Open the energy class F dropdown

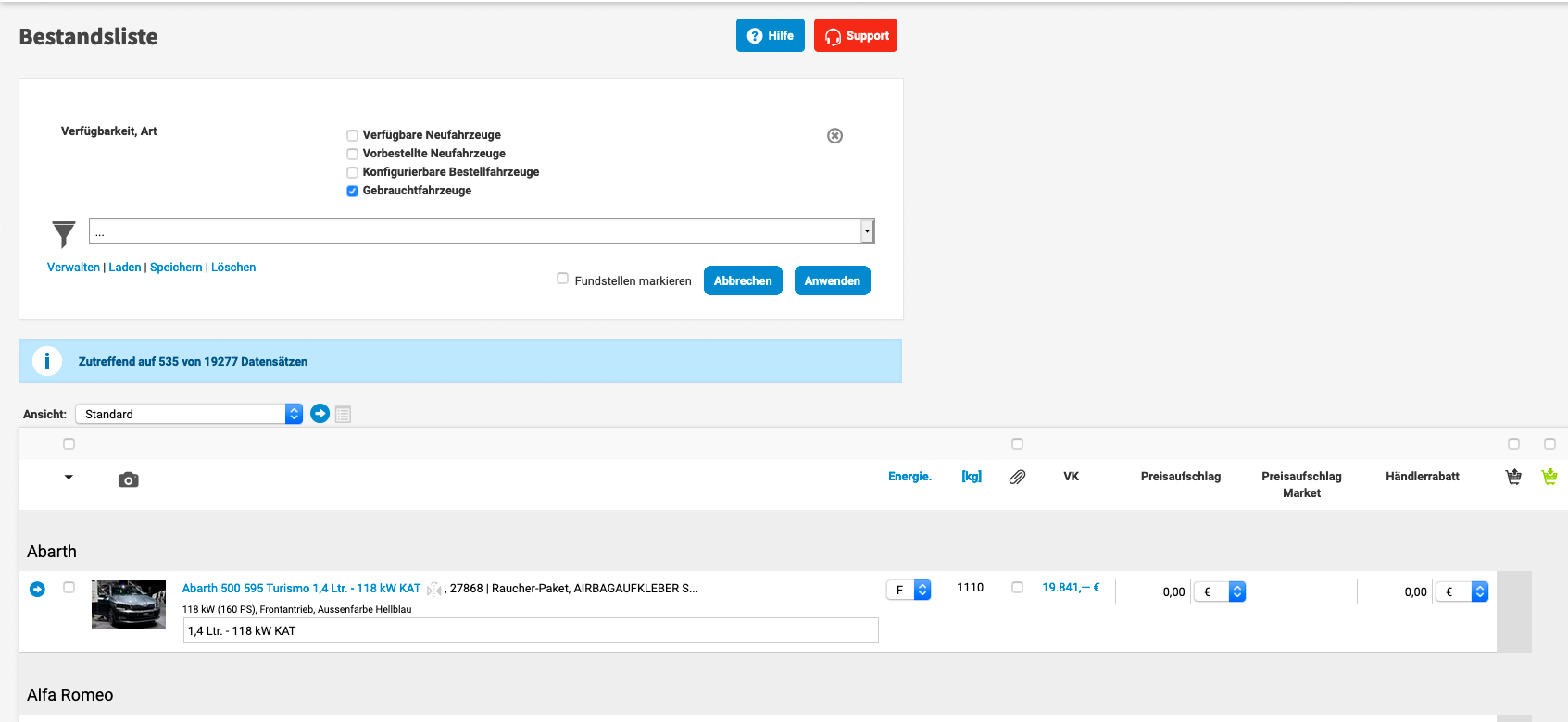(908, 590)
